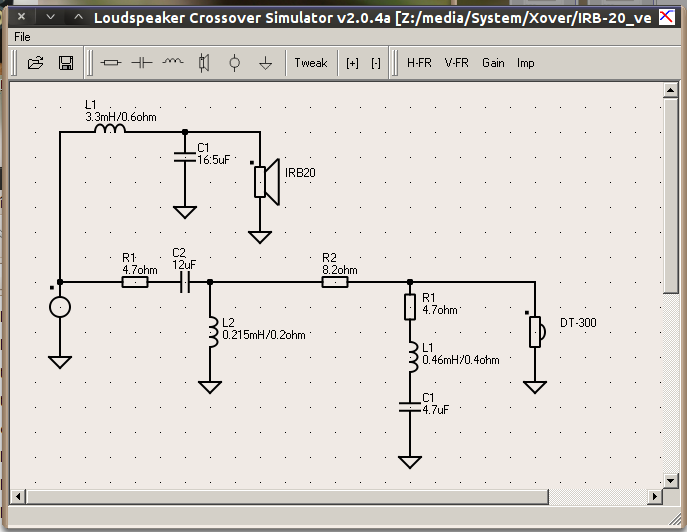Select capacitor C1 4.7uF symbol

(x=410, y=408)
